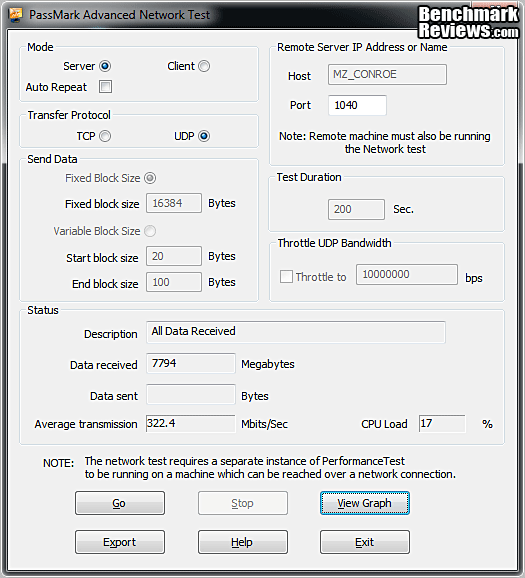Click the Stop button
This screenshot has height=578, width=525.
coord(243,503)
